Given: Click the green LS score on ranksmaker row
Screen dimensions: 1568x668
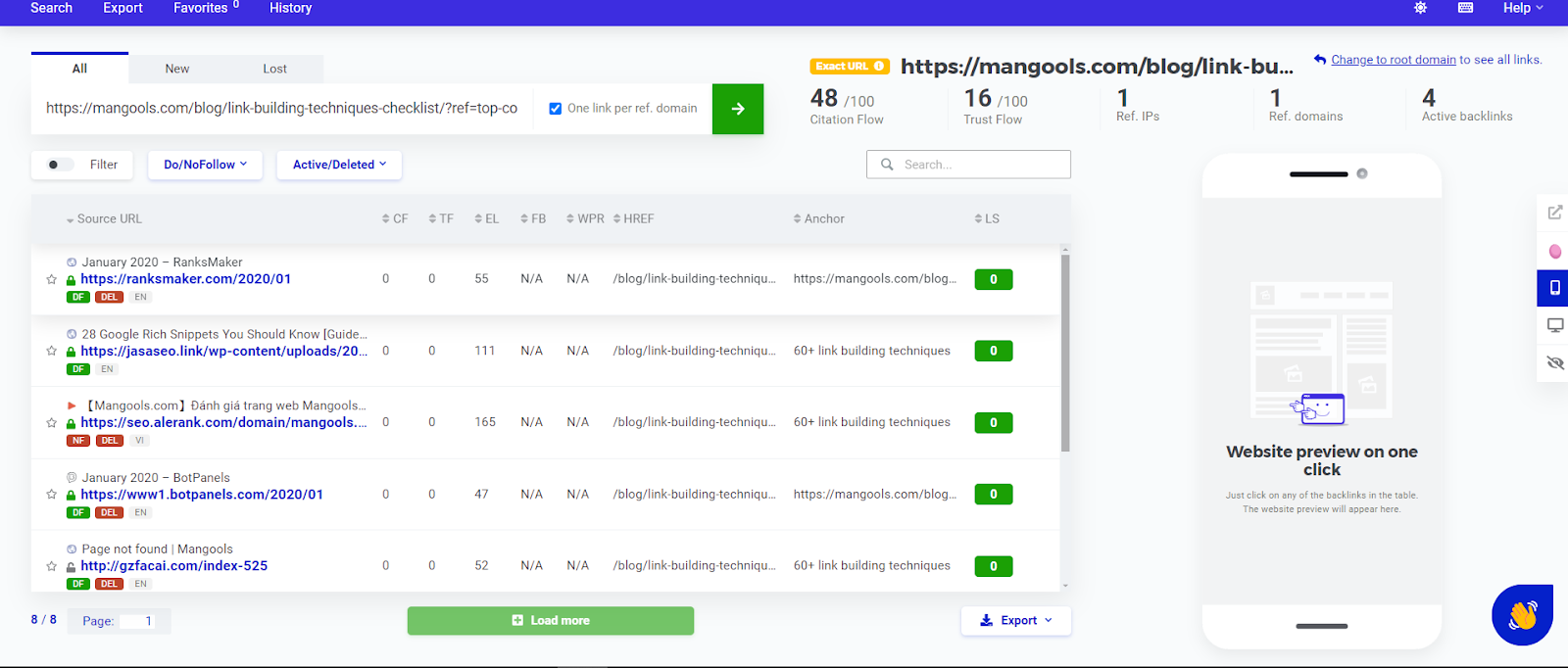Looking at the screenshot, I should click(994, 279).
